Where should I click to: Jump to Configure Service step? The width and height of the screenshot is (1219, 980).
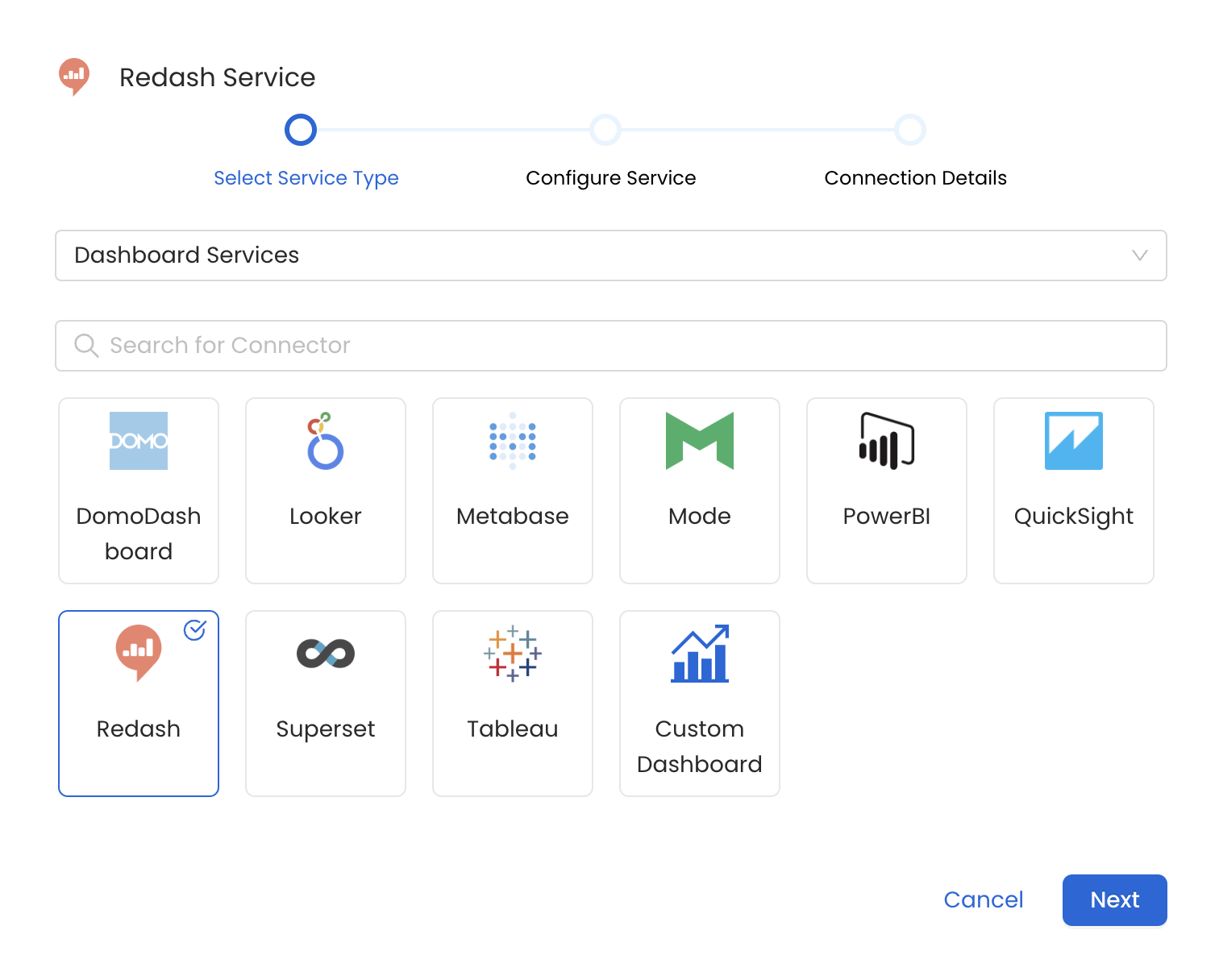point(605,130)
